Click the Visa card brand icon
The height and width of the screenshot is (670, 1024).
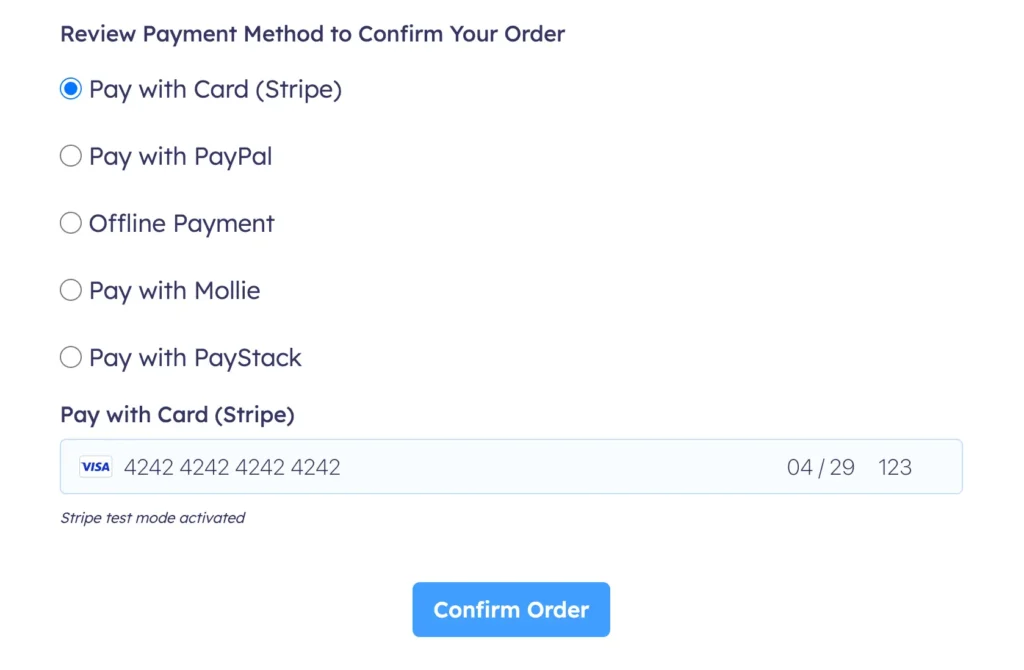[95, 466]
